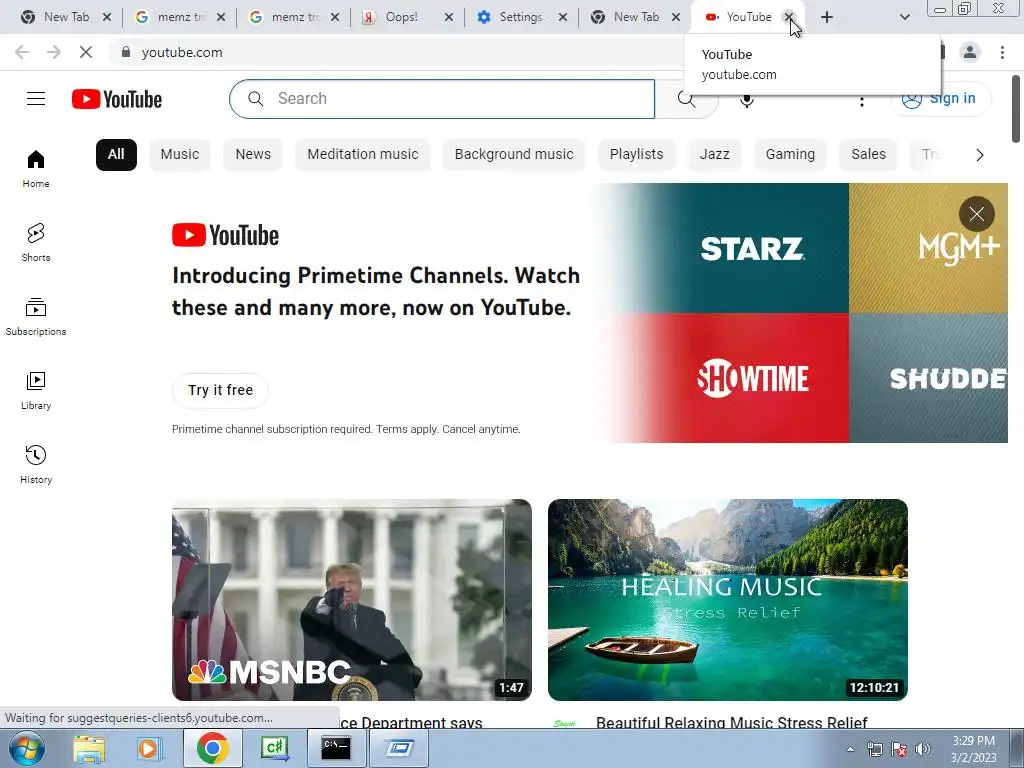
Task: Select the Gaming filter chip
Action: [x=790, y=155]
